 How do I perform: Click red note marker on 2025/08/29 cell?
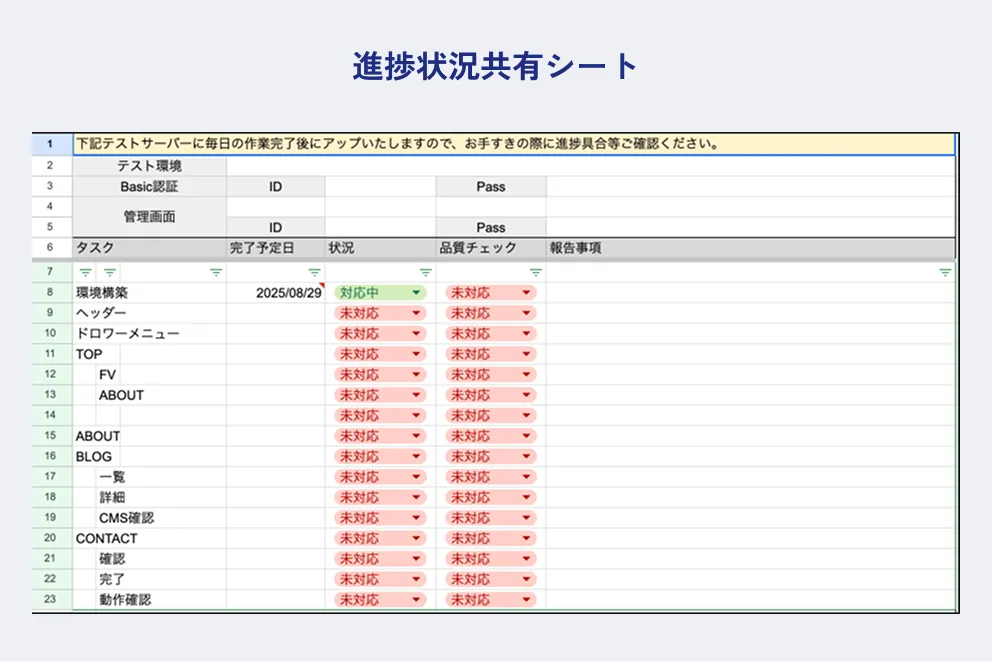point(322,286)
